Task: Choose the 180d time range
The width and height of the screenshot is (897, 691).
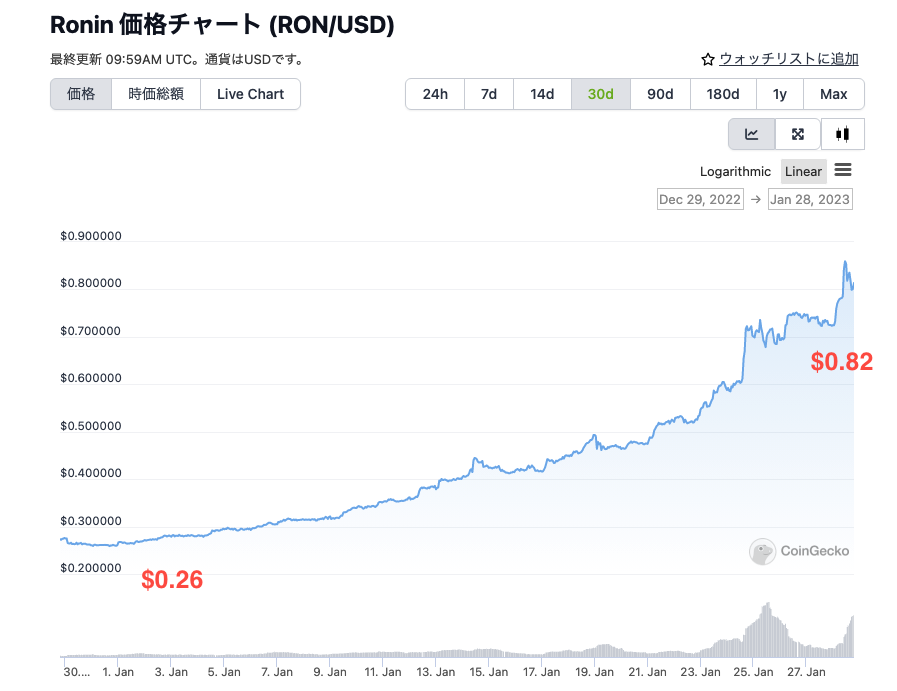Action: 723,94
